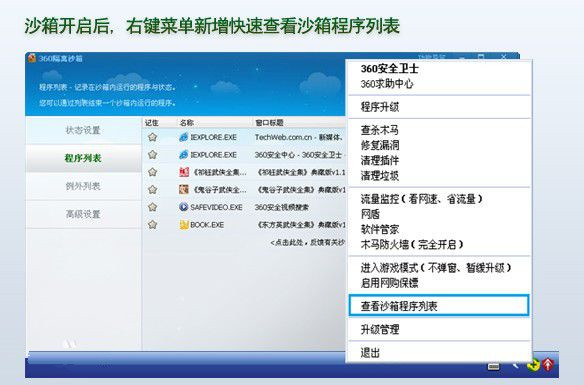This screenshot has height=385, width=584.
Task: Toggle the star for SAFEVIDEO.EXE
Action: tap(152, 207)
